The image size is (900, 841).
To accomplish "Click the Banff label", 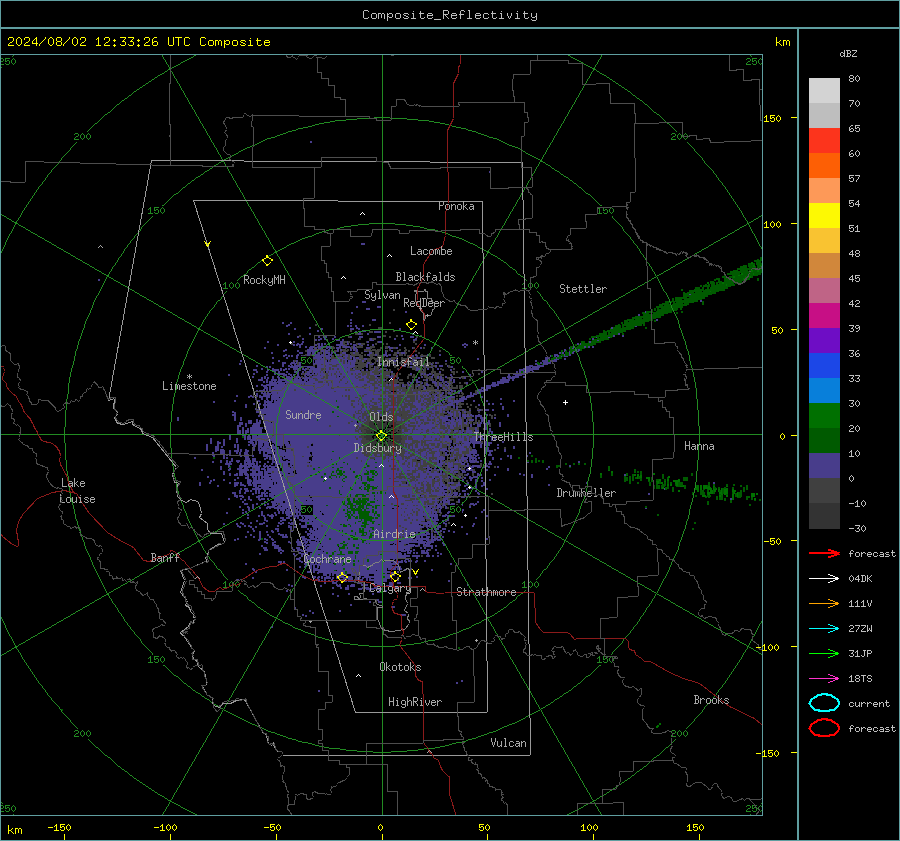I will [x=165, y=557].
